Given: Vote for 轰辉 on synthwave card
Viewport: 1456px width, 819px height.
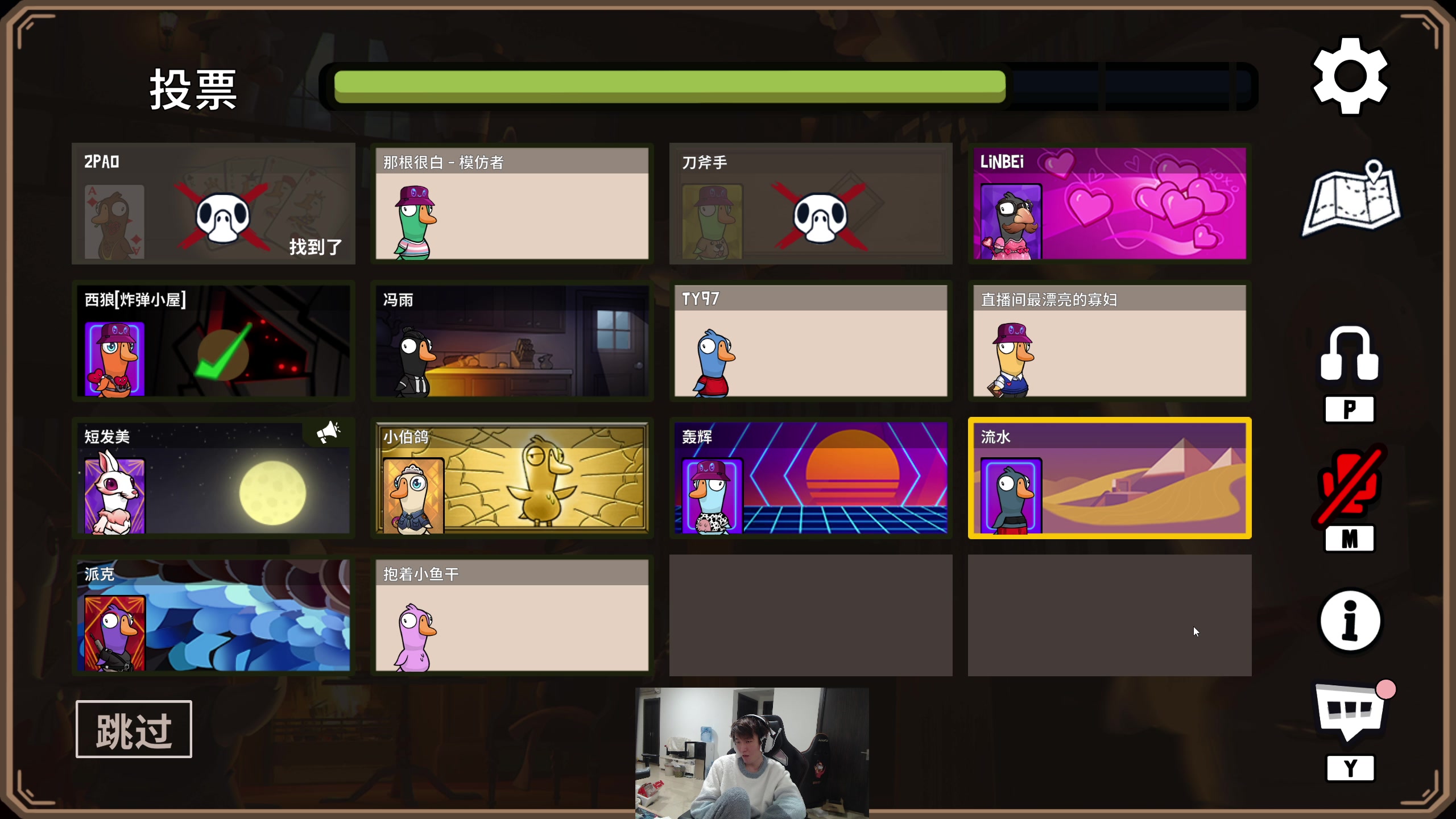Looking at the screenshot, I should coord(810,478).
